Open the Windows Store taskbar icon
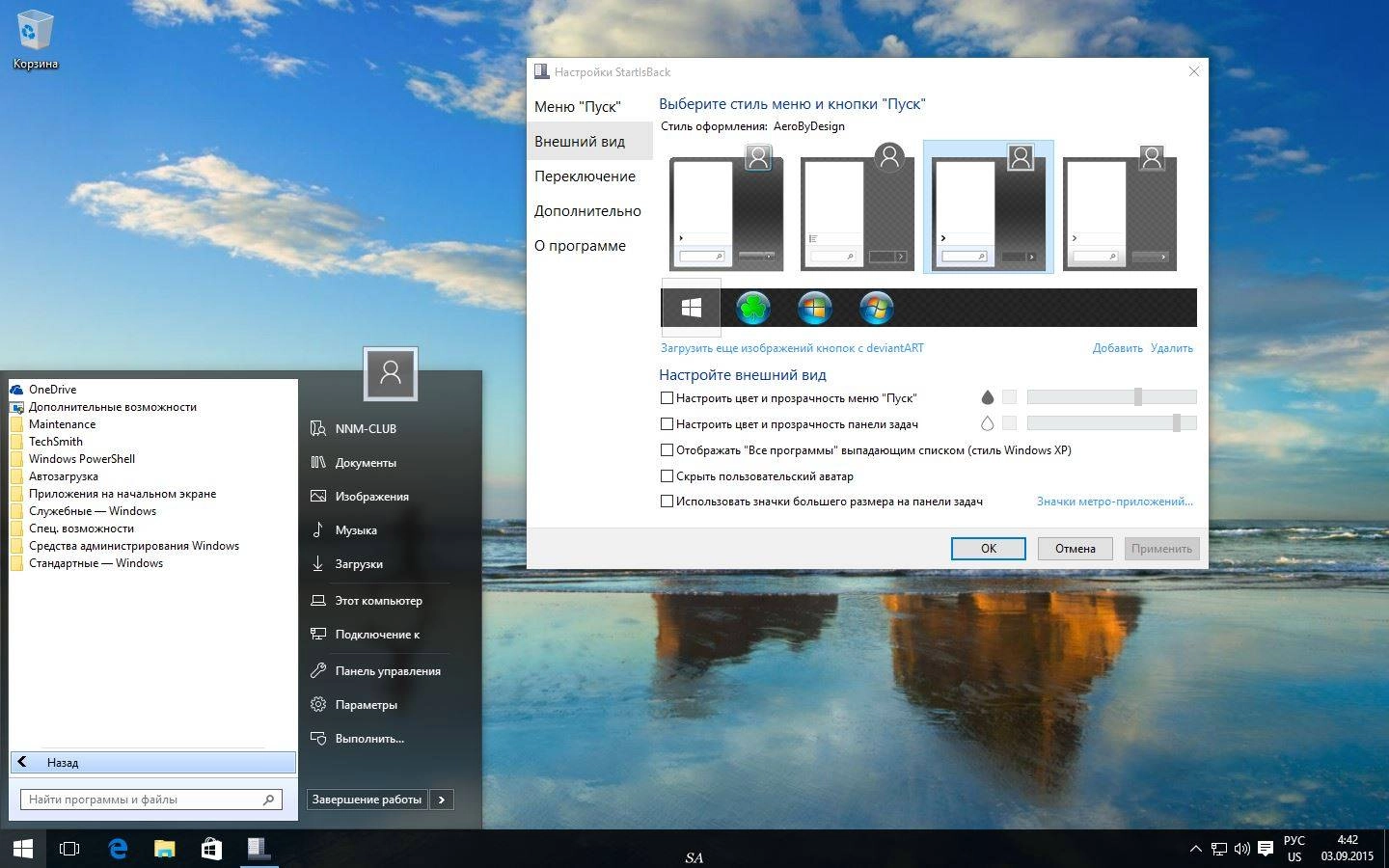Viewport: 1389px width, 868px height. coord(211,849)
